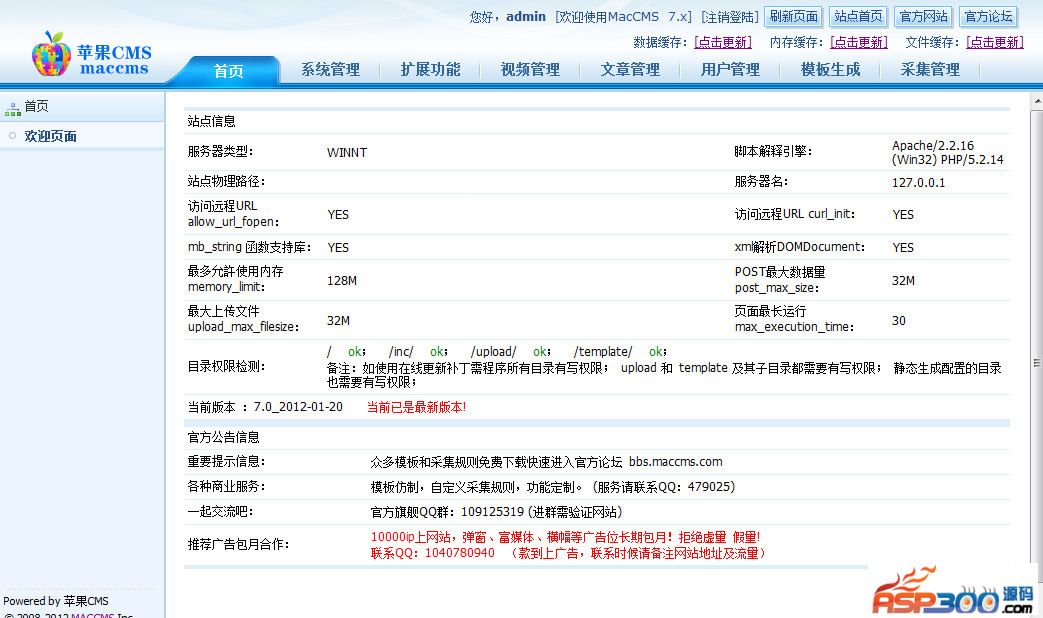Click the 32M post_max_size value
Viewport: 1043px width, 618px height.
click(903, 281)
